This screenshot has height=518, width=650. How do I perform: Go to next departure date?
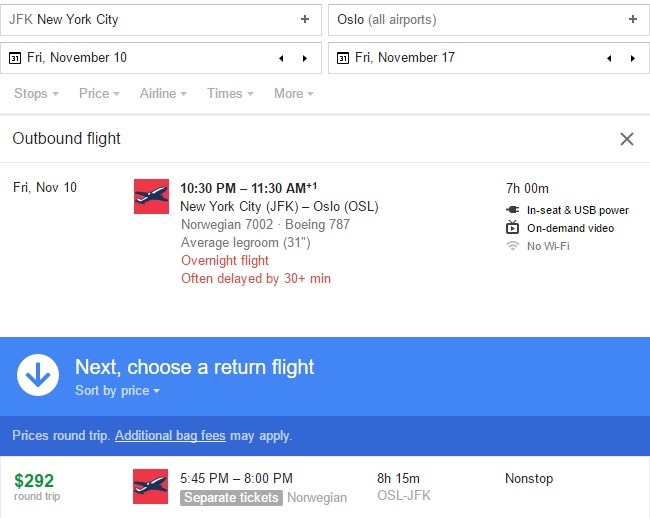305,58
